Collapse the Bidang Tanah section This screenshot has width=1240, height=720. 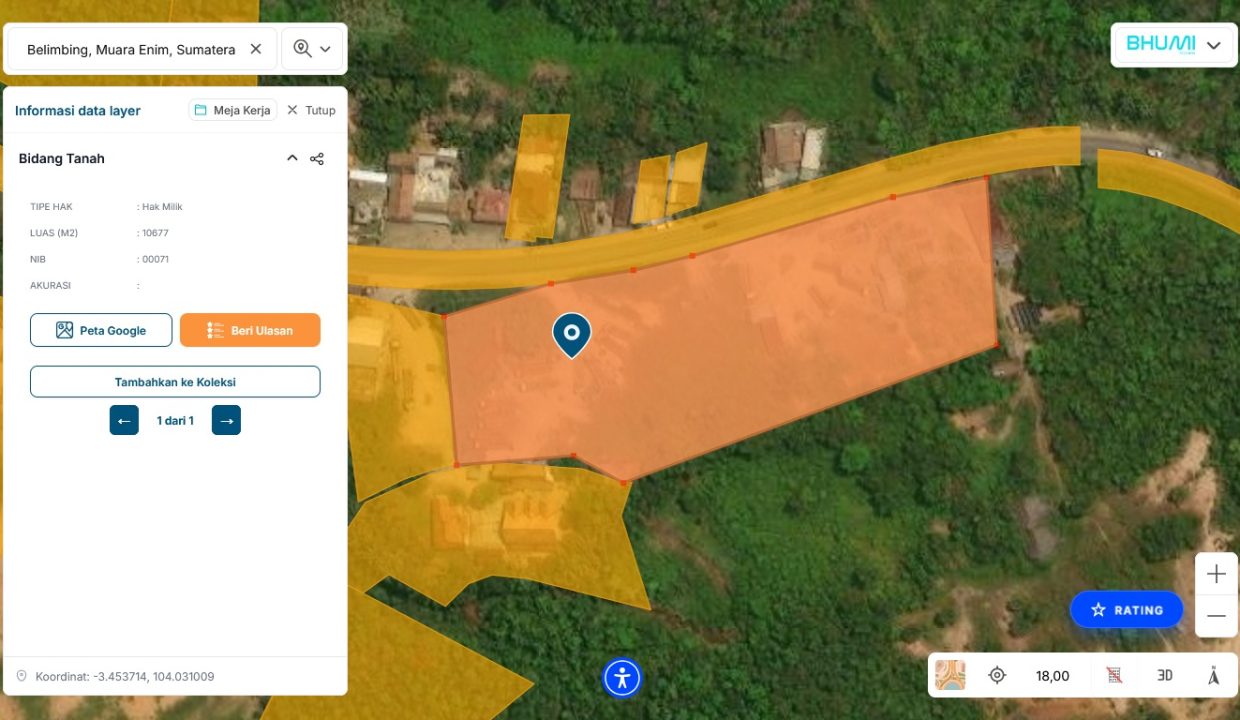click(292, 158)
